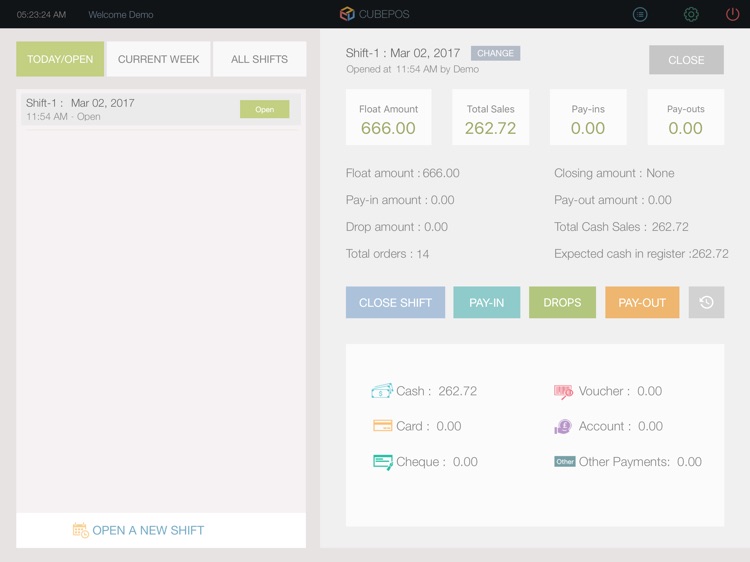The width and height of the screenshot is (750, 562).
Task: Click the Total Sales 262.72 card
Action: tap(490, 117)
